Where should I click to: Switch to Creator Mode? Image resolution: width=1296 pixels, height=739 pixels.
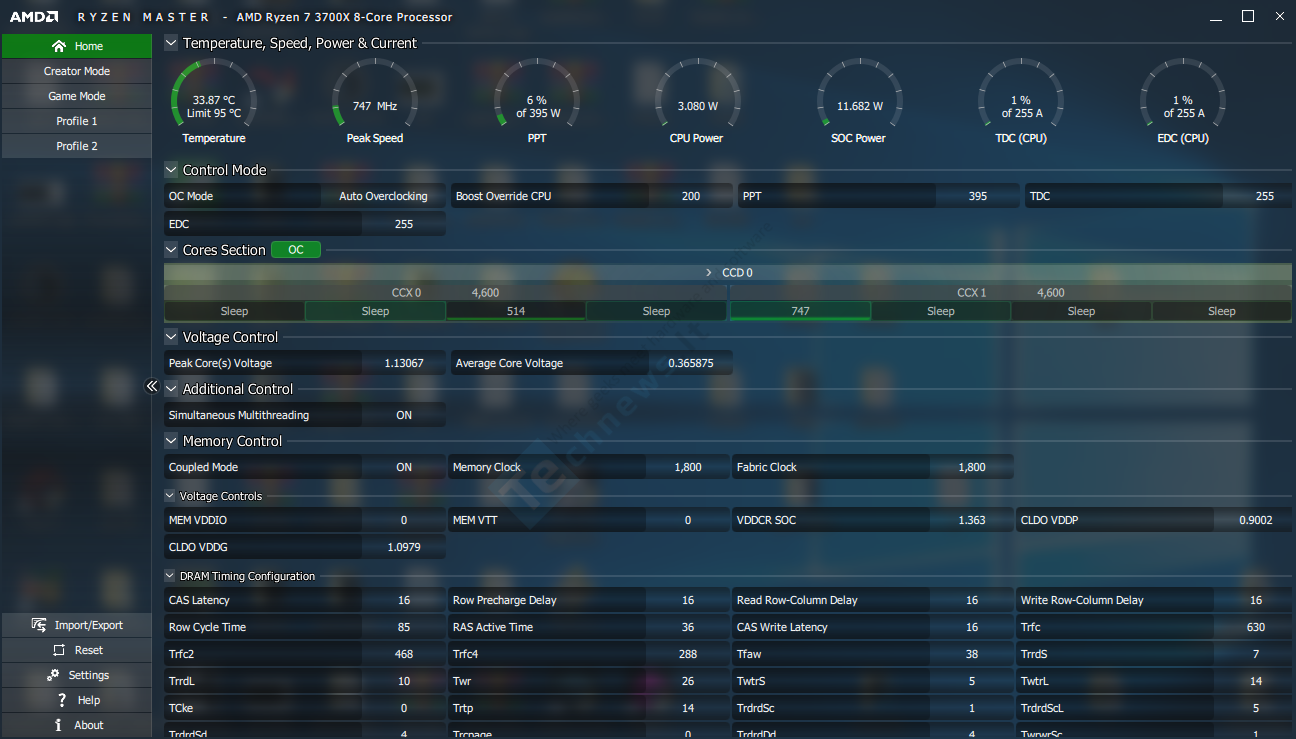77,71
